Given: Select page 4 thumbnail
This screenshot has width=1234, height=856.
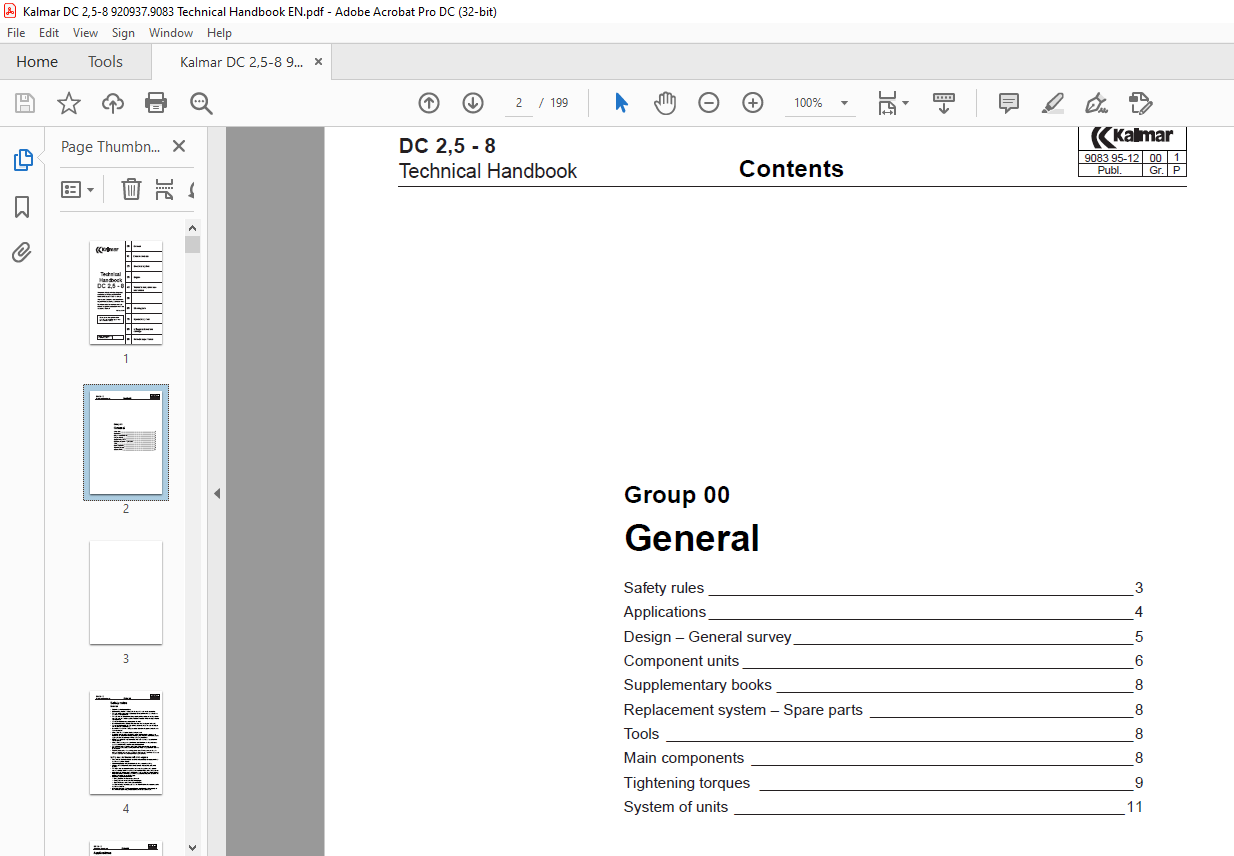Looking at the screenshot, I should tap(126, 743).
